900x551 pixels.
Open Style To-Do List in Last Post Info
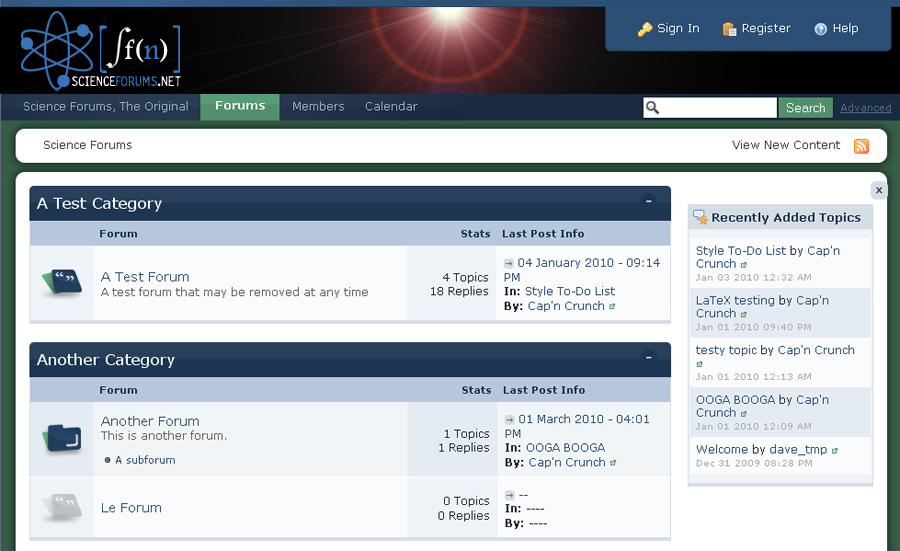click(x=569, y=292)
